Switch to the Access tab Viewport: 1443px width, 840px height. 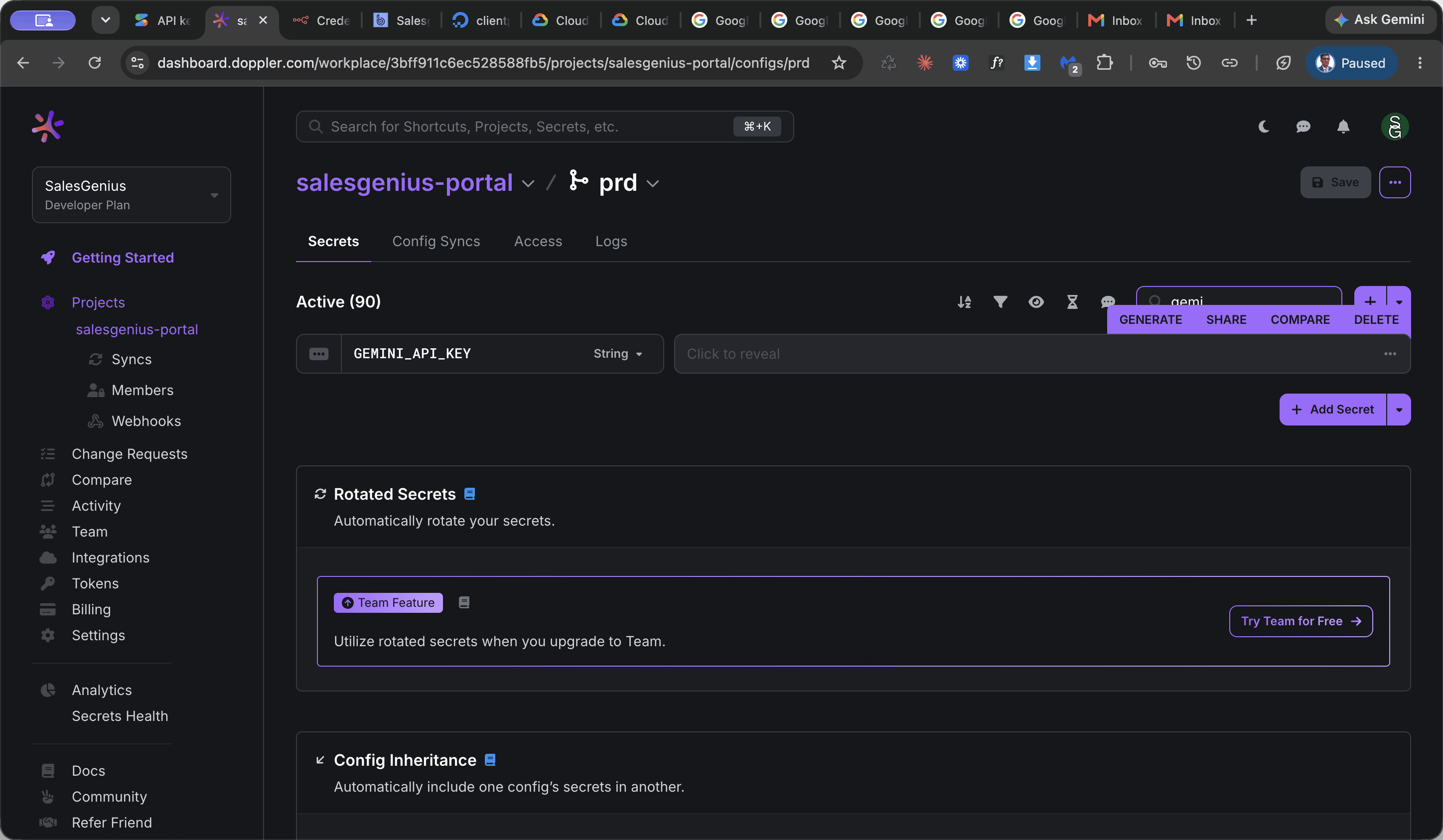(538, 241)
